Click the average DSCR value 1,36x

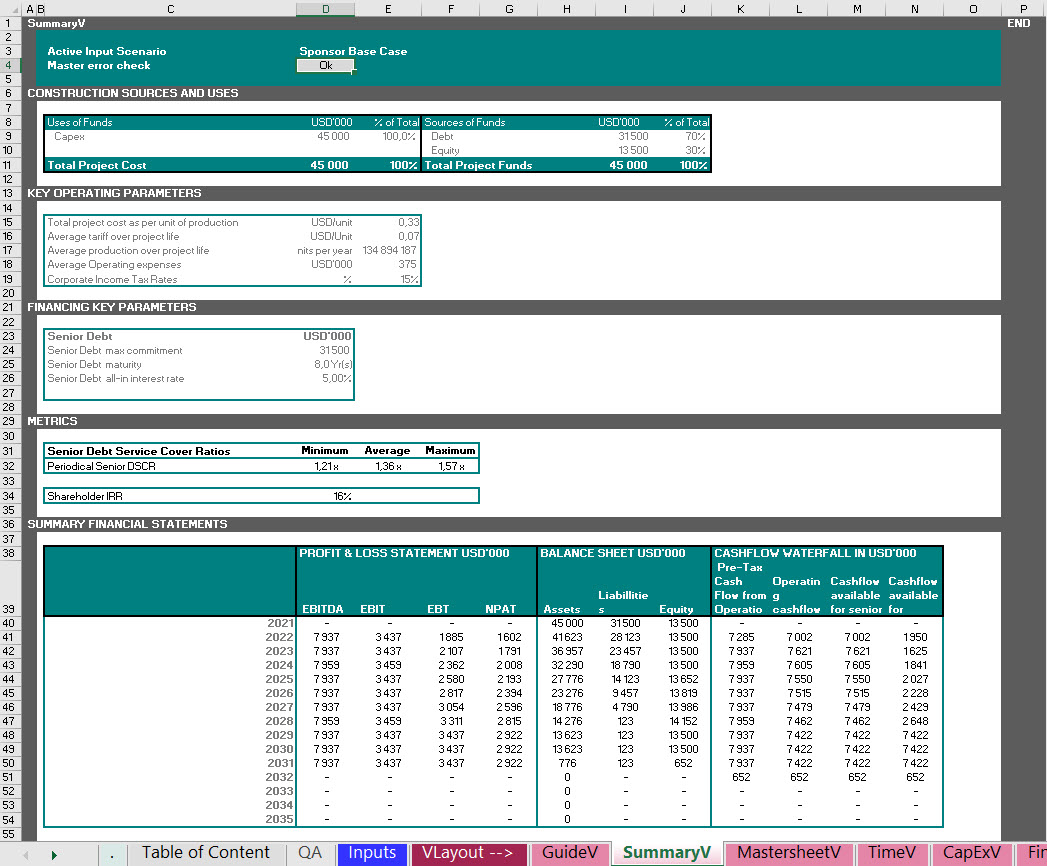pyautogui.click(x=388, y=466)
